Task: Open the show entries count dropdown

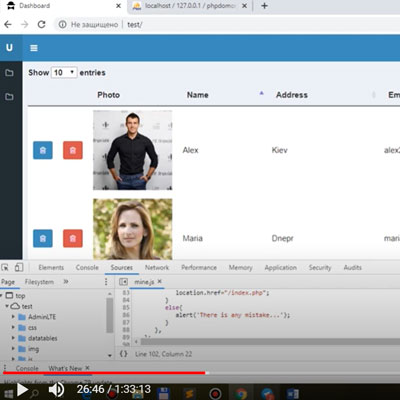Action: pos(64,72)
